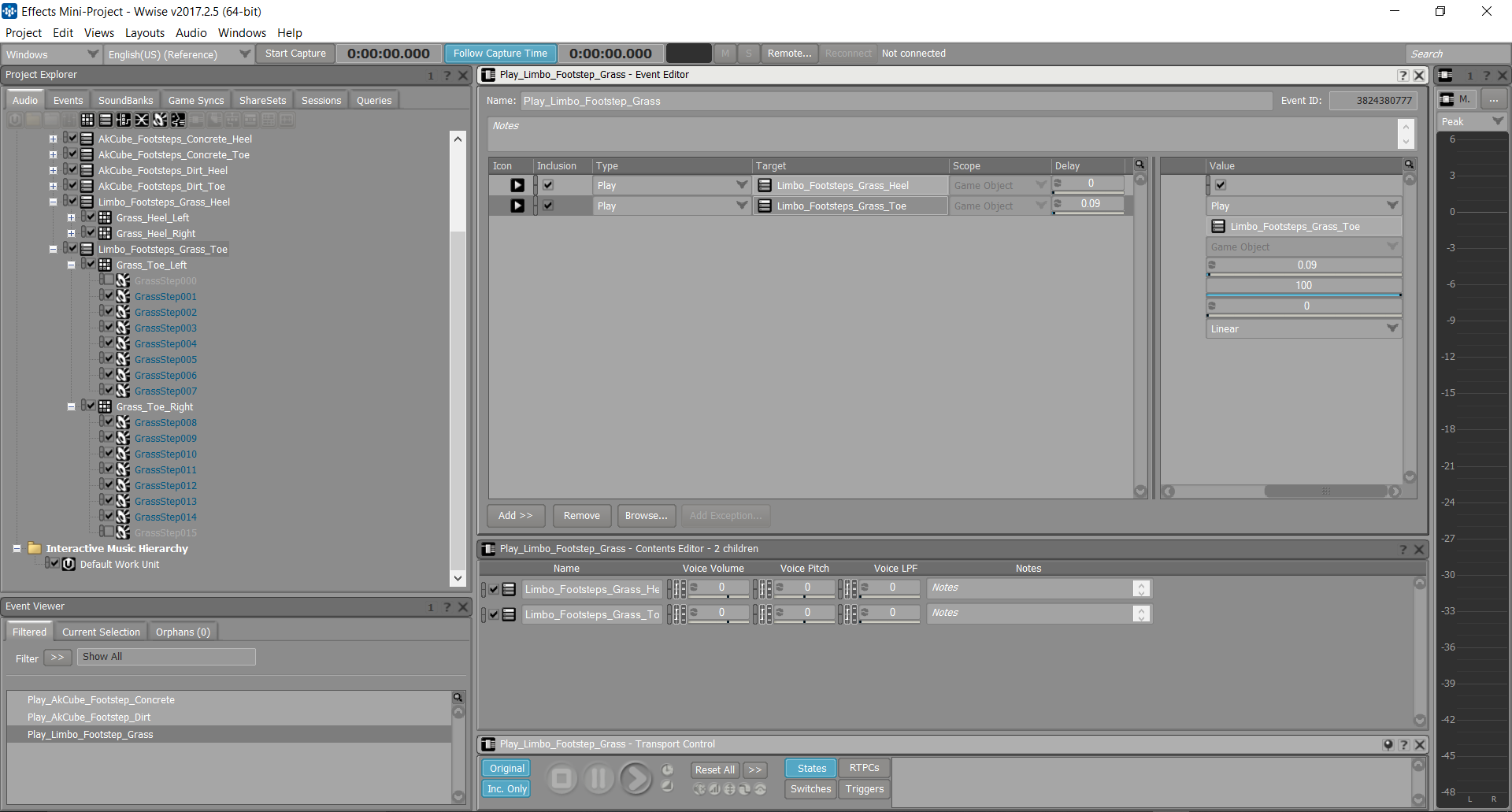The image size is (1512, 812).
Task: Open help for the Event Editor panel
Action: [x=1403, y=75]
